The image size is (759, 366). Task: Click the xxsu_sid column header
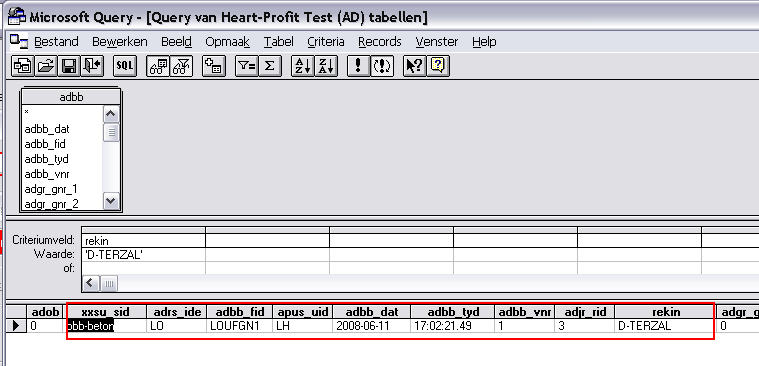106,312
